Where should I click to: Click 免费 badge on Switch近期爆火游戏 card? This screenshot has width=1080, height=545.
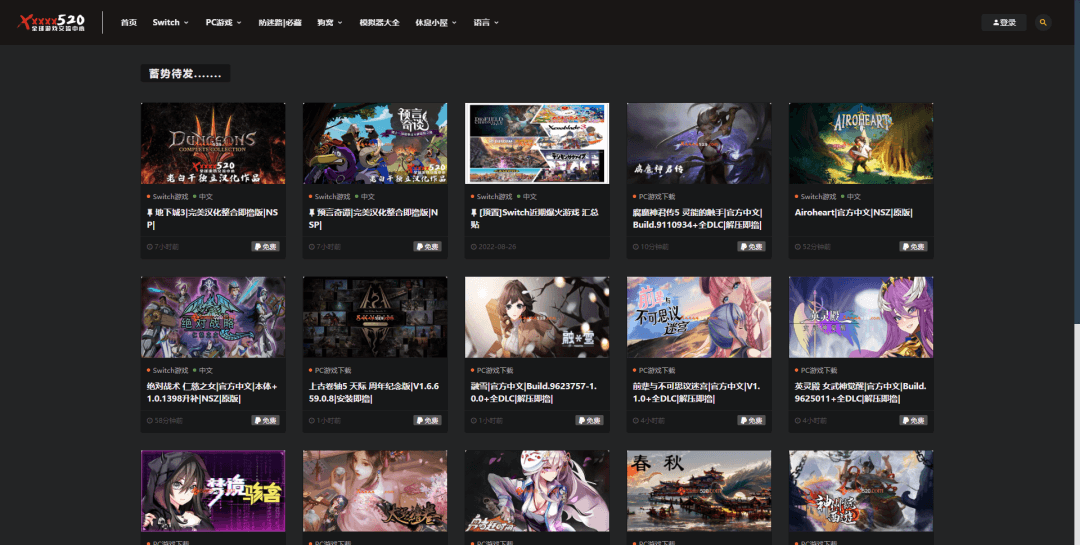click(589, 246)
